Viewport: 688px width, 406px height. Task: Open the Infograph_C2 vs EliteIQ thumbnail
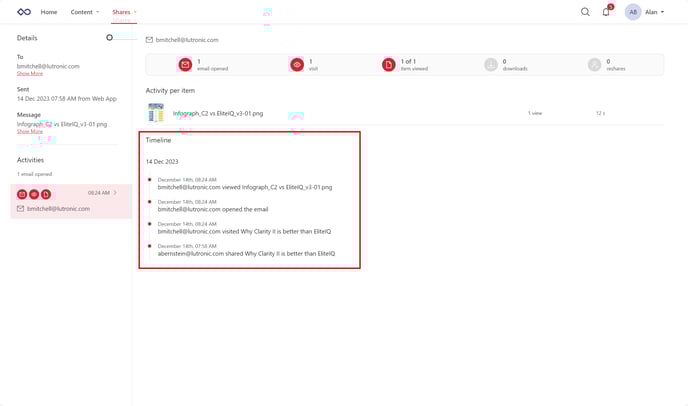(x=156, y=113)
